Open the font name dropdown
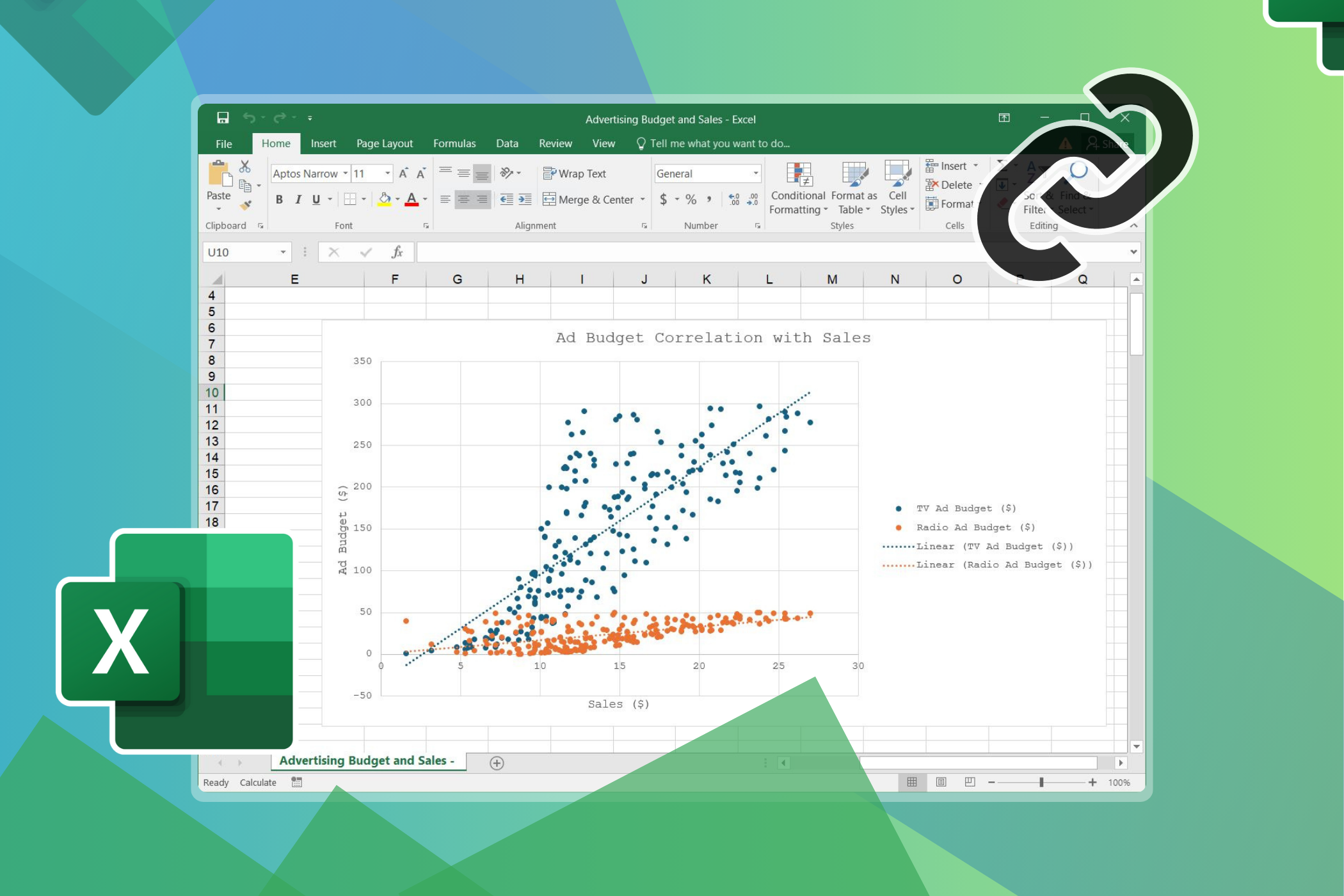The image size is (1344, 896). [345, 173]
